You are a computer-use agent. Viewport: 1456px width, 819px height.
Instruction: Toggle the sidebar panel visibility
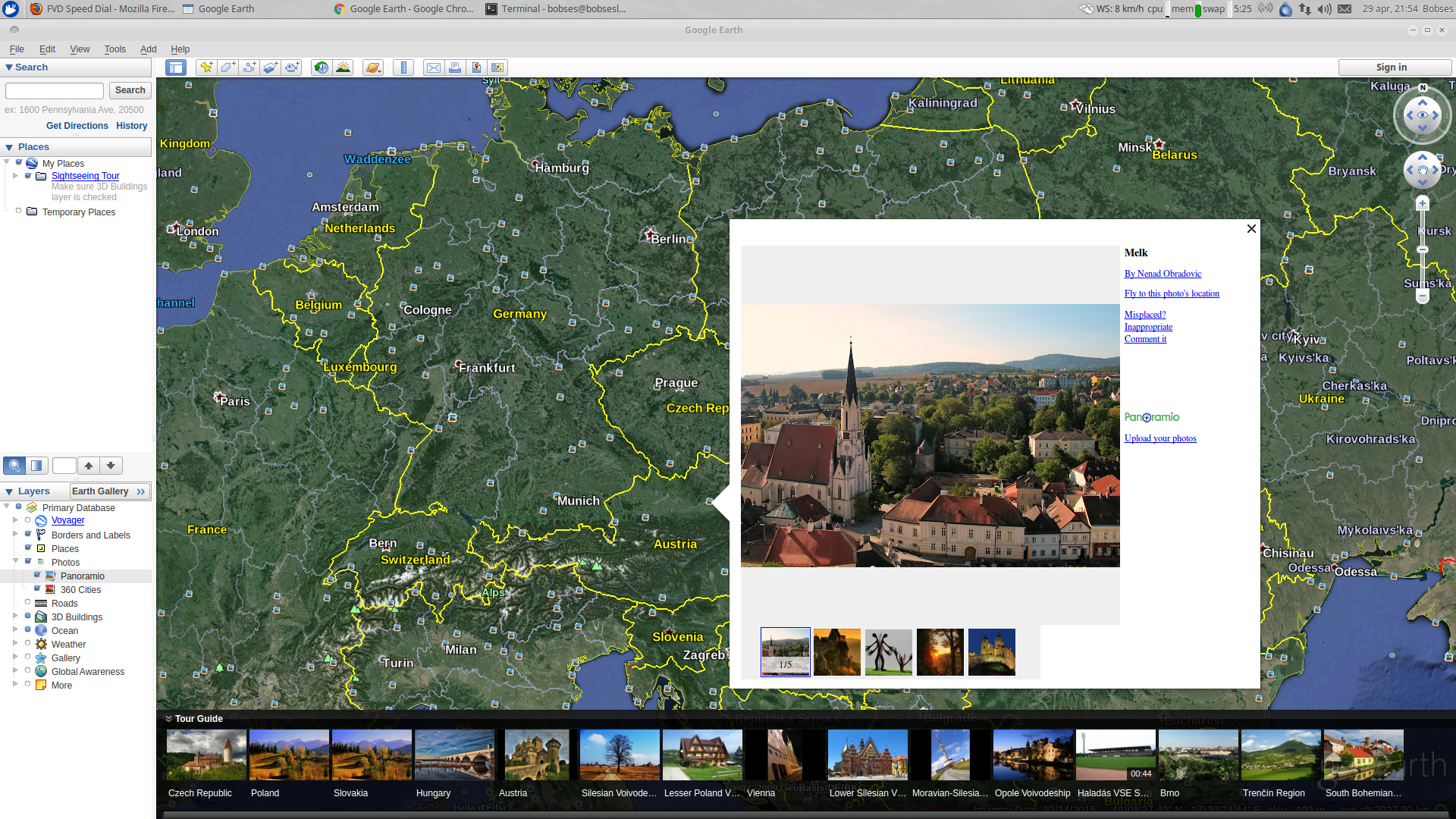point(175,67)
